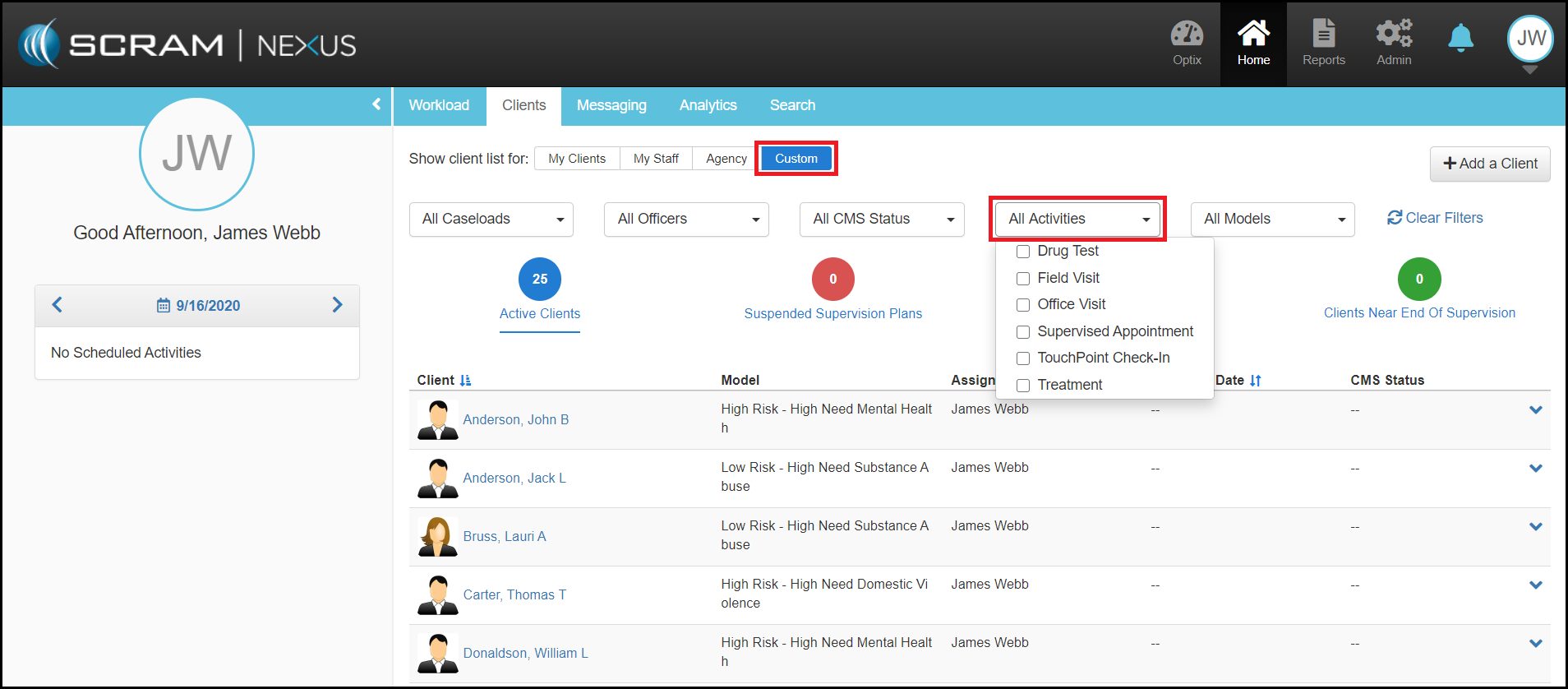Expand row details for Anderson, John B

pyautogui.click(x=1535, y=410)
